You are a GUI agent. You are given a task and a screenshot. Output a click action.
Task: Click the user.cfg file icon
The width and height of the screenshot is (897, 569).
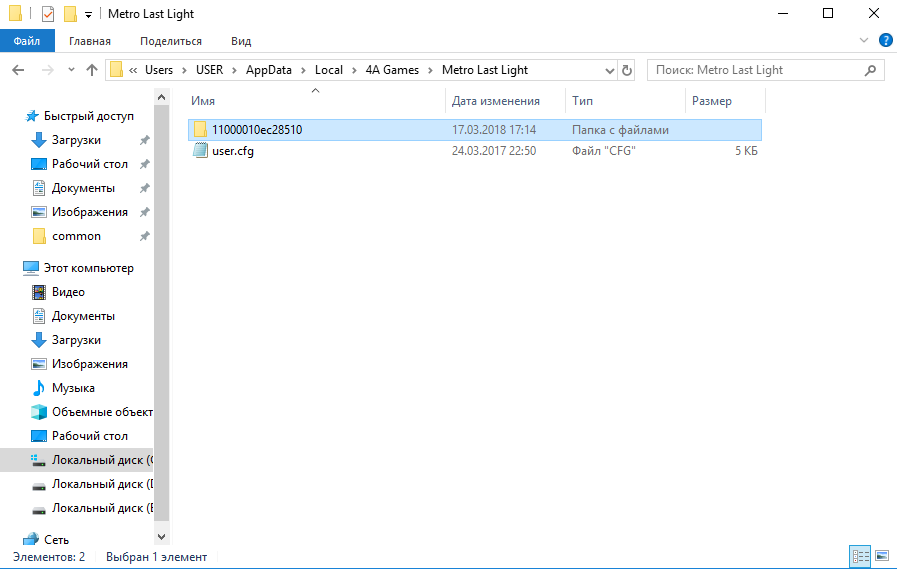[200, 151]
